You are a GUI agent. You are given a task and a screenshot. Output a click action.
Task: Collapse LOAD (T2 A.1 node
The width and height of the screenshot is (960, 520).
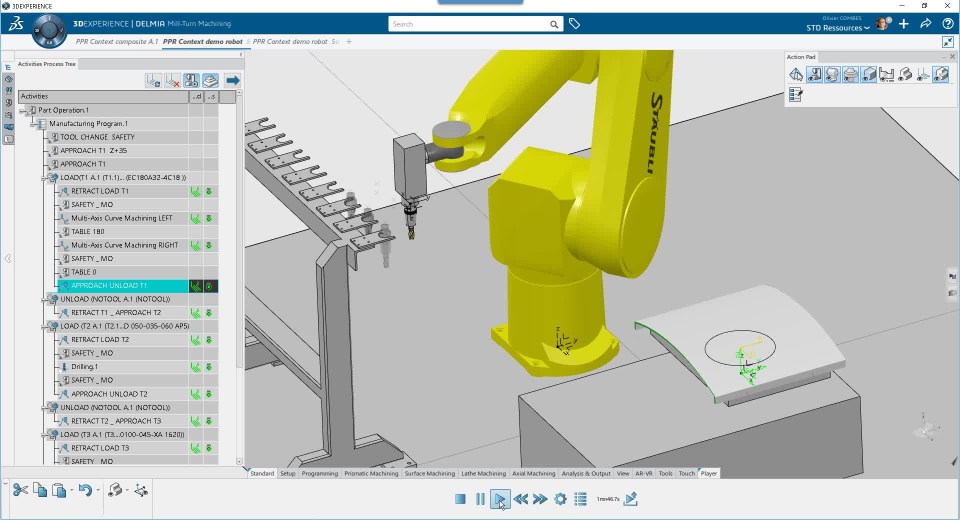[x=45, y=326]
